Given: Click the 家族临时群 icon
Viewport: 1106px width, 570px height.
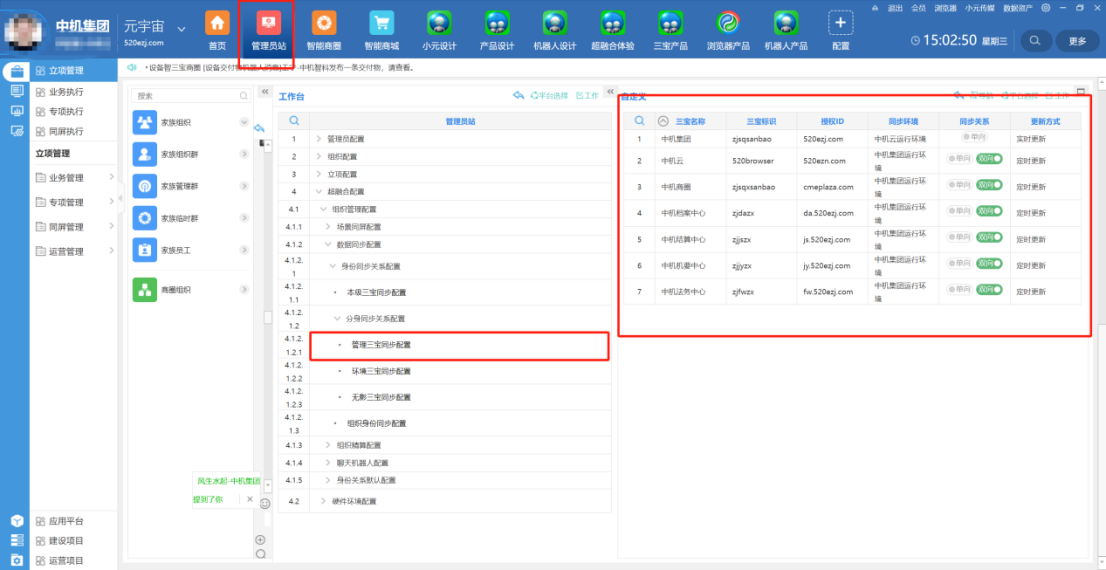Looking at the screenshot, I should tap(145, 218).
